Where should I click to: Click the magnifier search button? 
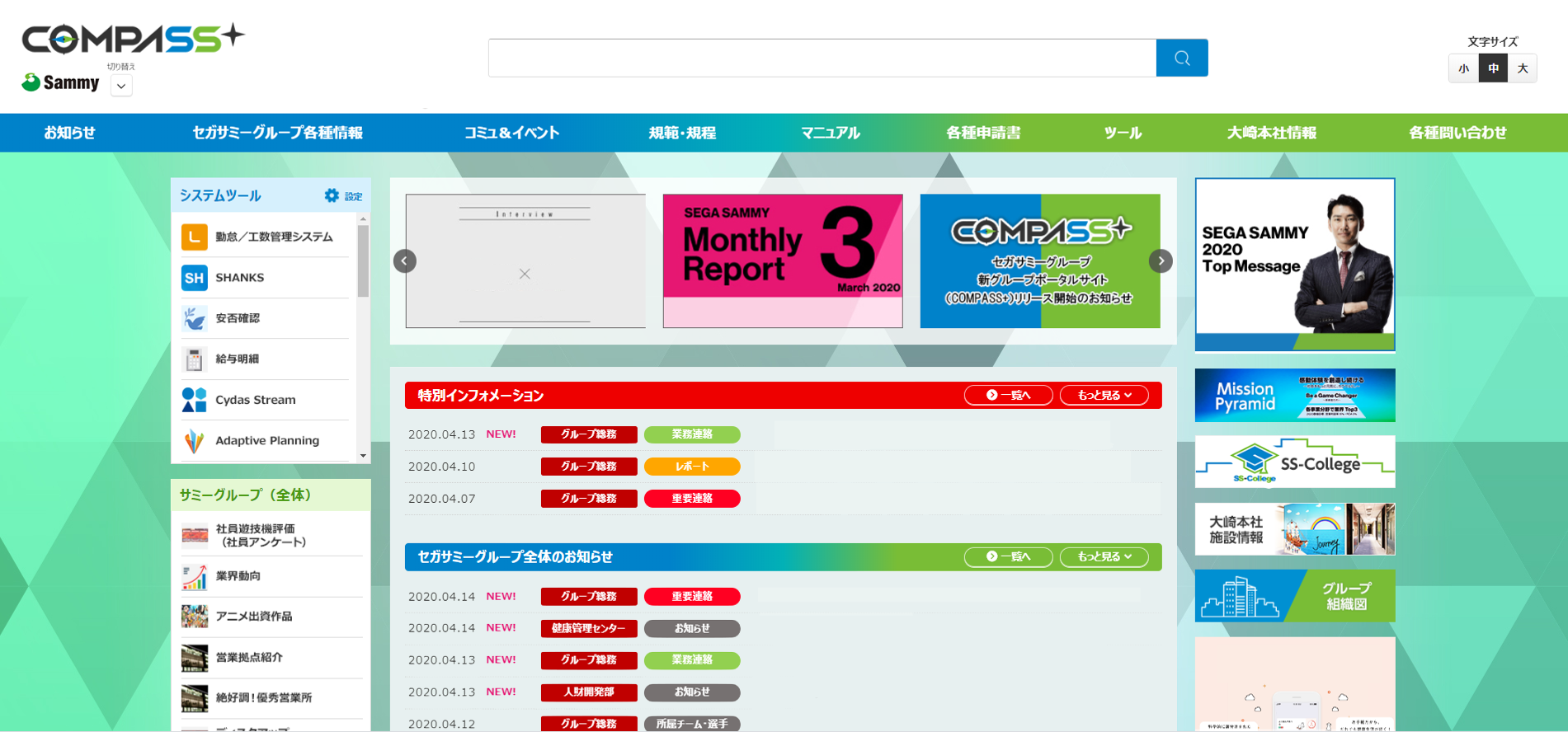pyautogui.click(x=1181, y=58)
